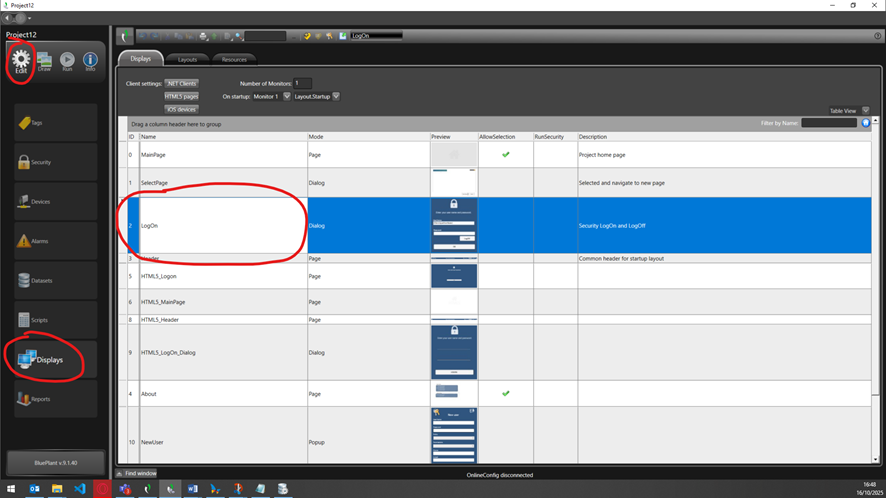Open the Alarms section
Screen dimensions: 886x498
(54, 241)
